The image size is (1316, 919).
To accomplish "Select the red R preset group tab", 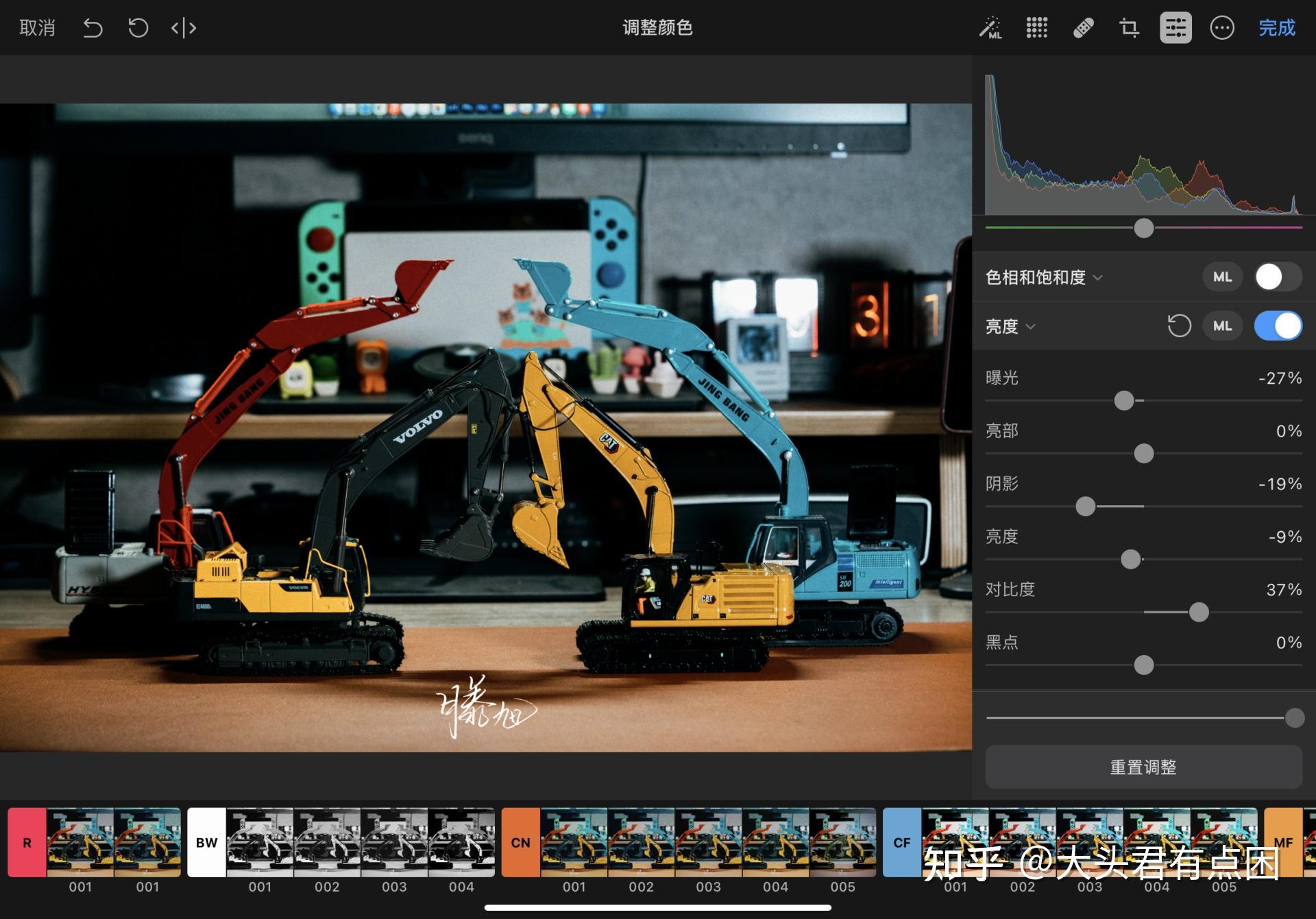I will [x=27, y=842].
